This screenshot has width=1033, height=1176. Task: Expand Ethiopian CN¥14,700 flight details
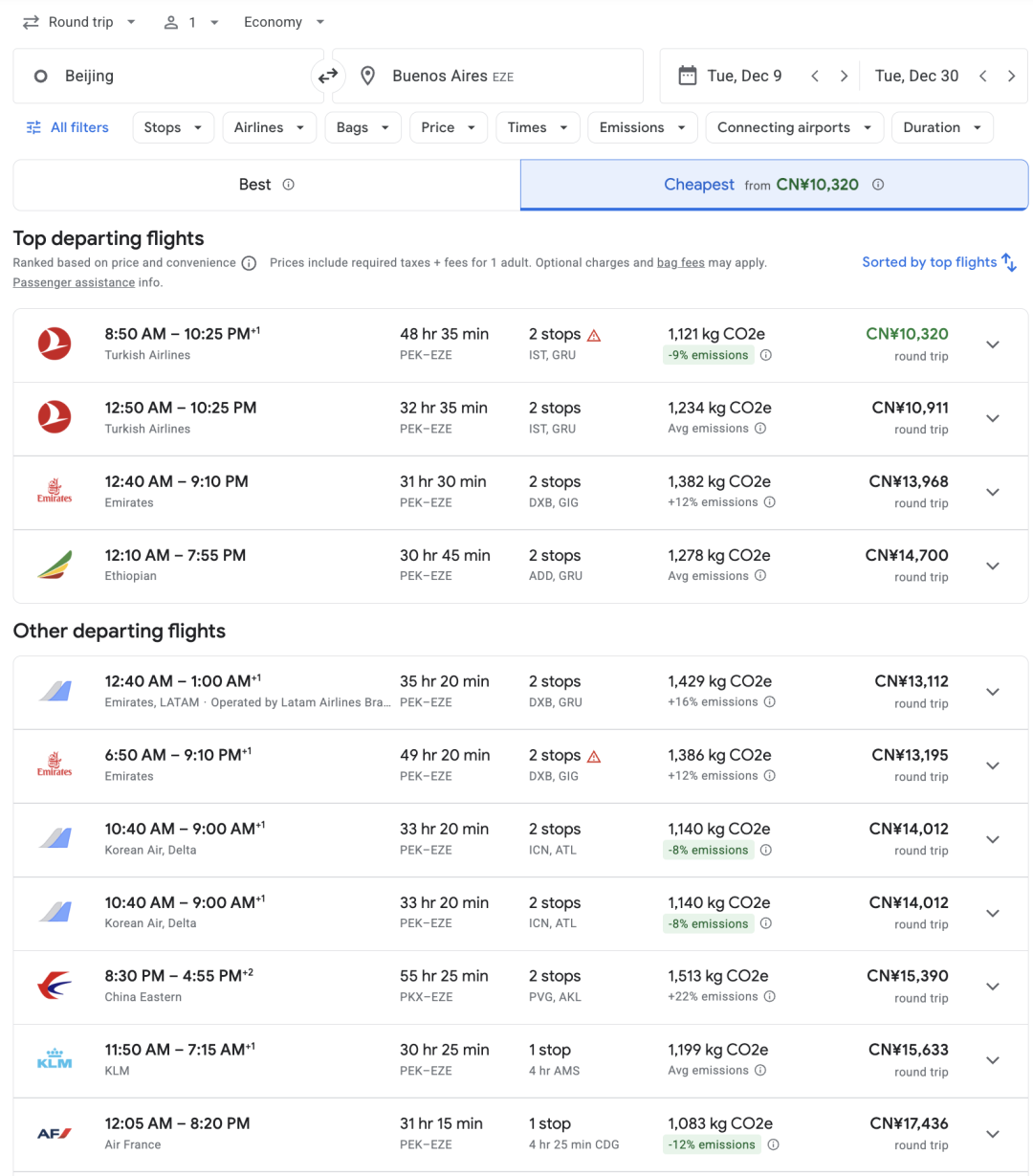pyautogui.click(x=993, y=566)
